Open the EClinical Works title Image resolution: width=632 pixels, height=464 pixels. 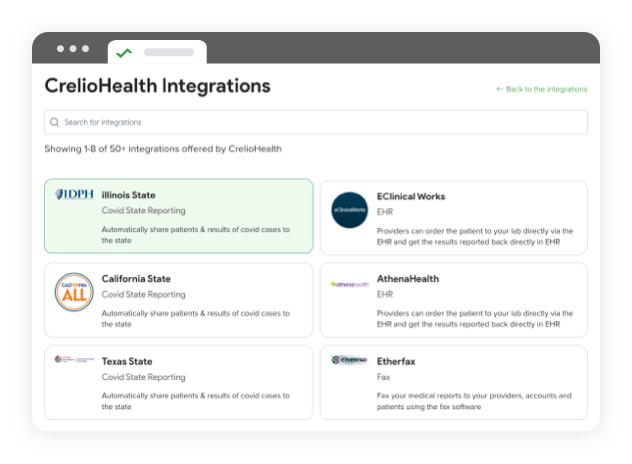click(410, 196)
